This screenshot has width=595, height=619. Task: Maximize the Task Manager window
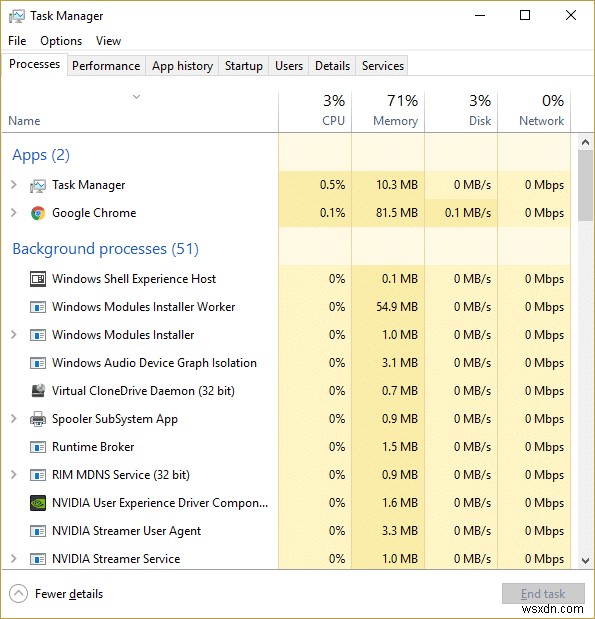coord(525,15)
